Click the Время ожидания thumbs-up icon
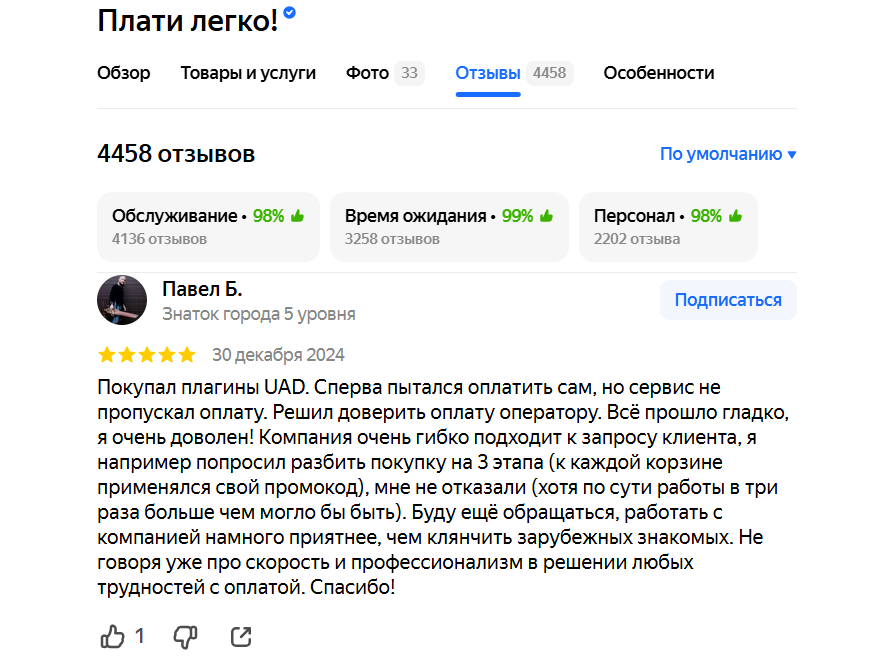The image size is (885, 664). pos(547,216)
